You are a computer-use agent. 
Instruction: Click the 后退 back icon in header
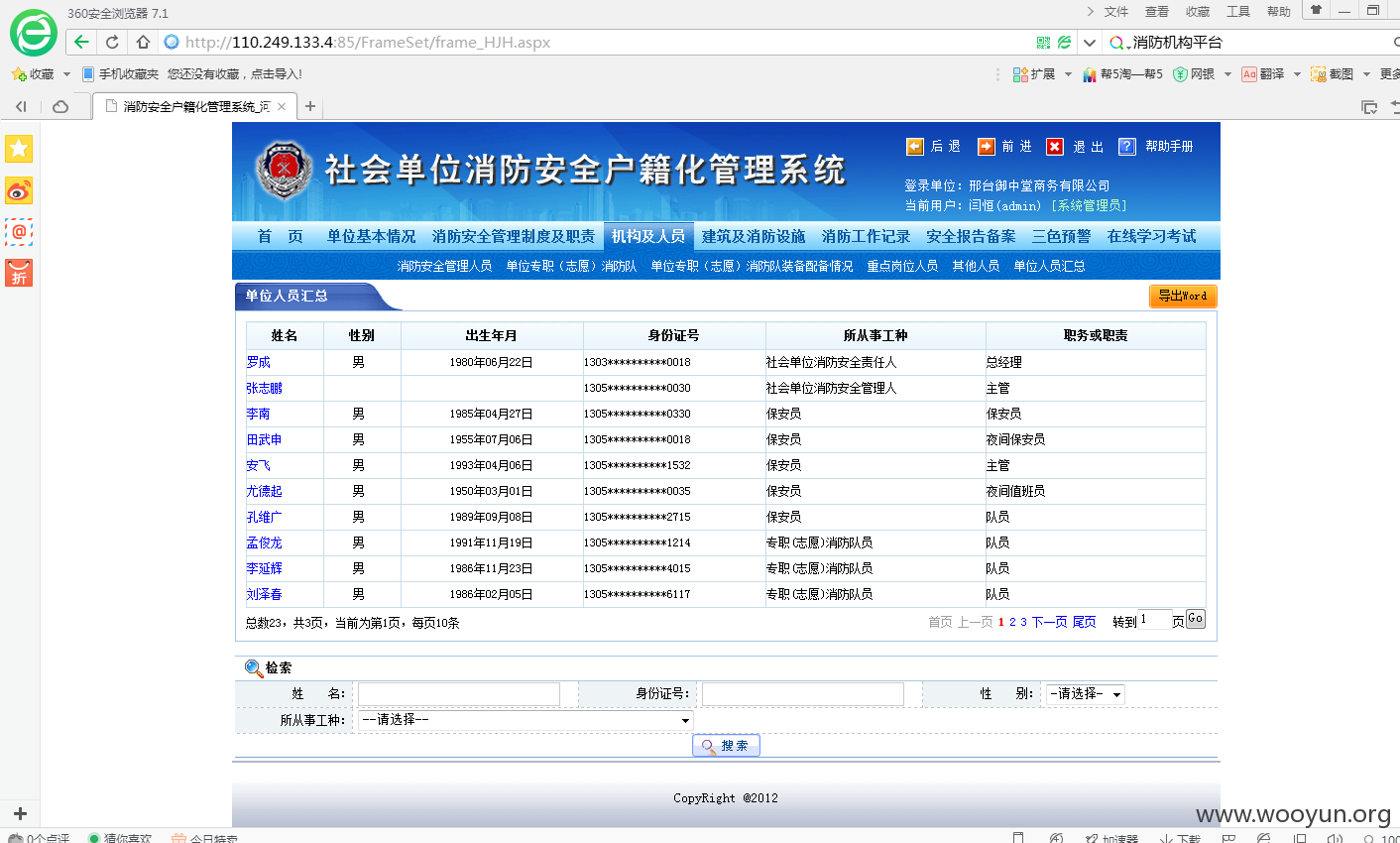point(914,147)
